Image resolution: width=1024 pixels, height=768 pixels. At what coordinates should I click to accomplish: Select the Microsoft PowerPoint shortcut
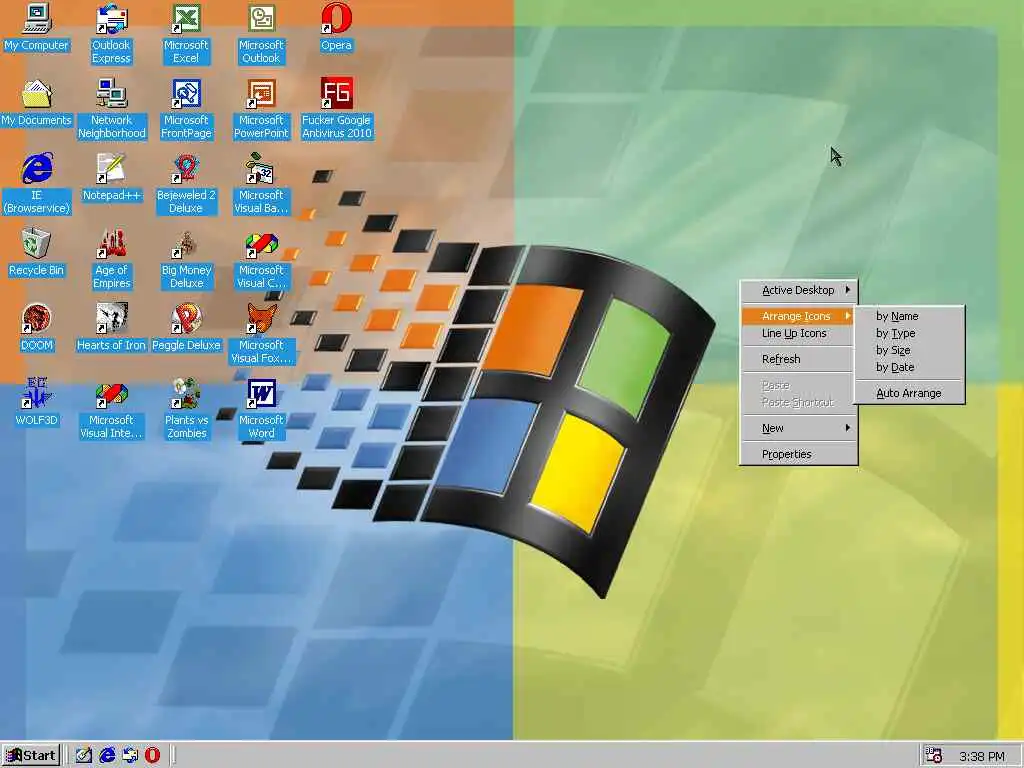pyautogui.click(x=261, y=109)
